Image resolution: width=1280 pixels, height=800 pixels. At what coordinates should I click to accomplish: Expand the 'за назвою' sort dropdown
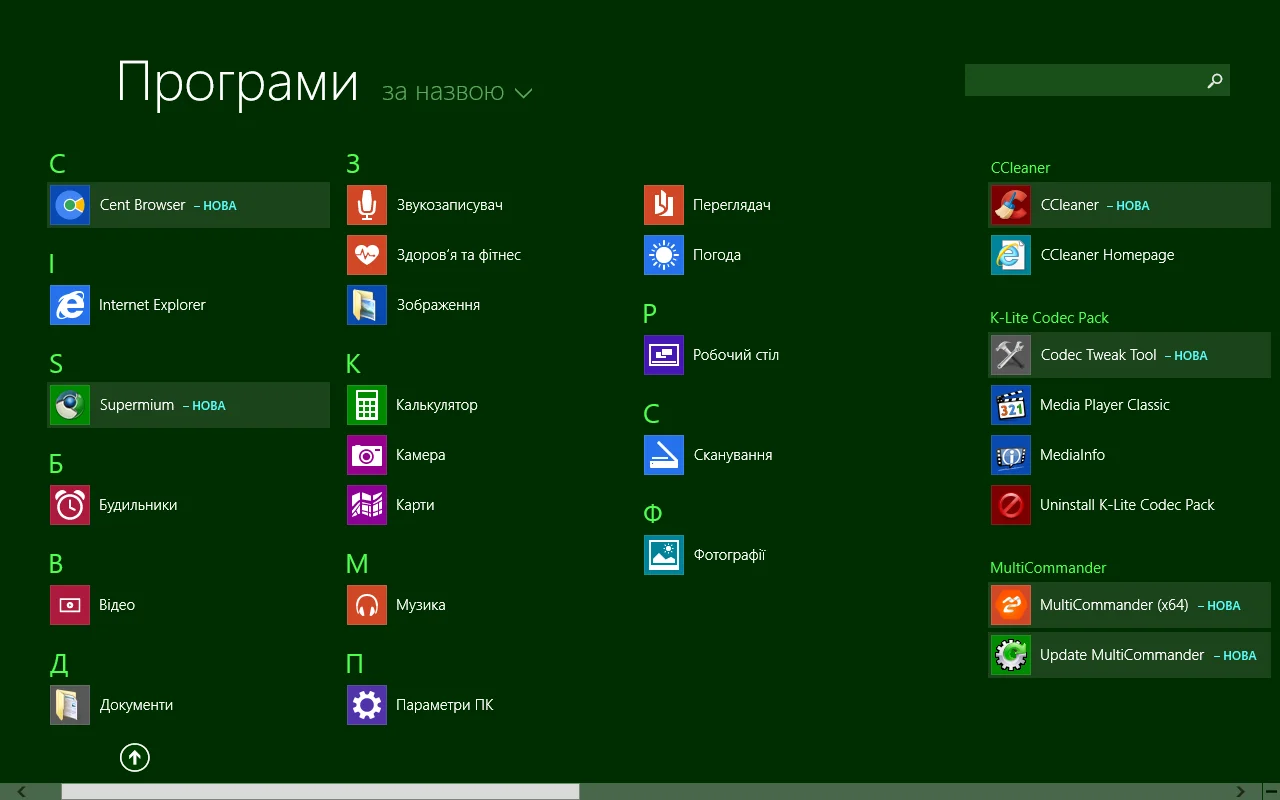coord(443,93)
